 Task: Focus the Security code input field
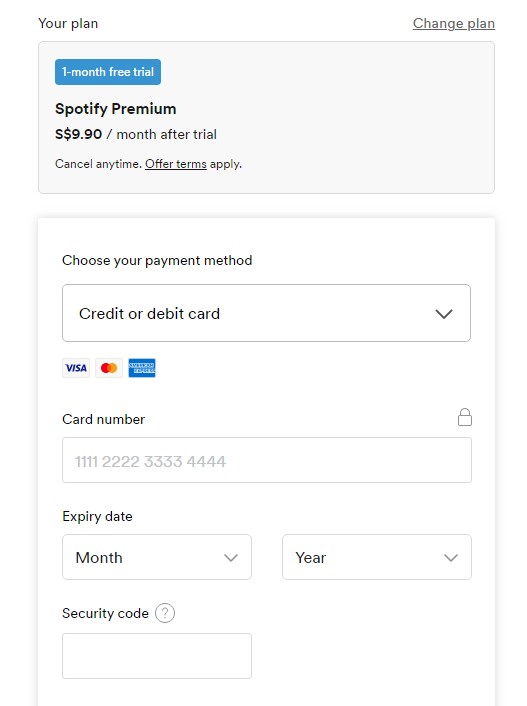point(157,656)
